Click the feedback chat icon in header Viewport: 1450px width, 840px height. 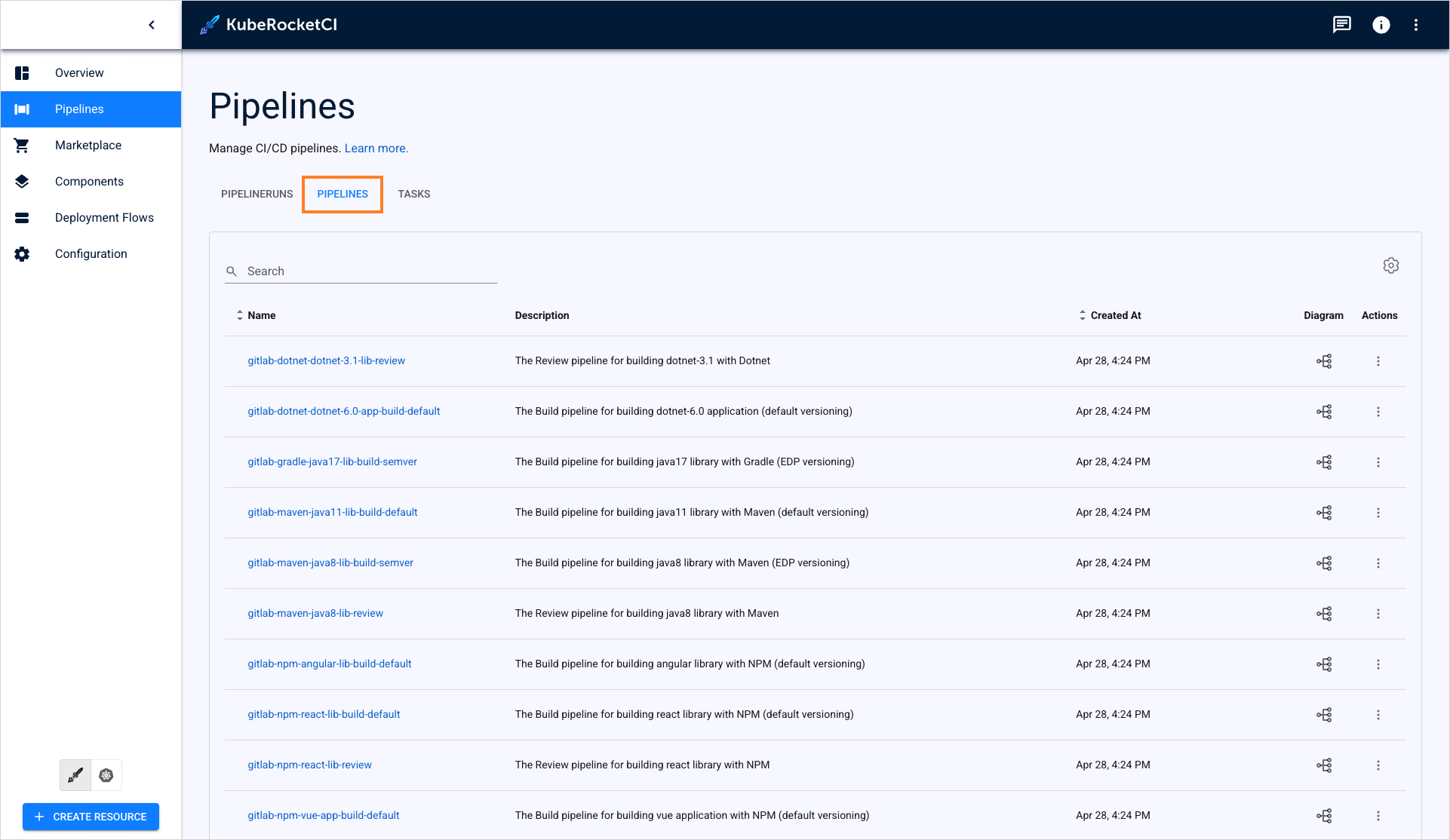coord(1341,24)
